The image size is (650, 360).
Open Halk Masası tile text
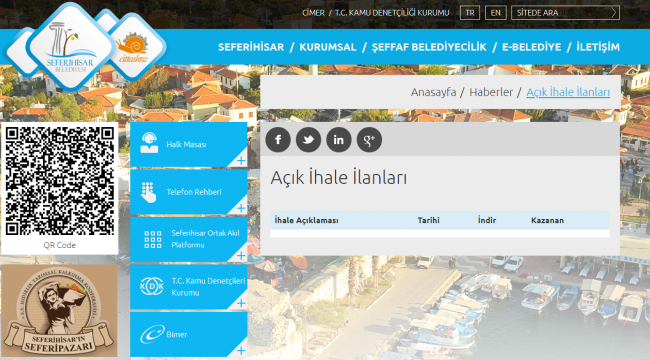[x=186, y=144]
